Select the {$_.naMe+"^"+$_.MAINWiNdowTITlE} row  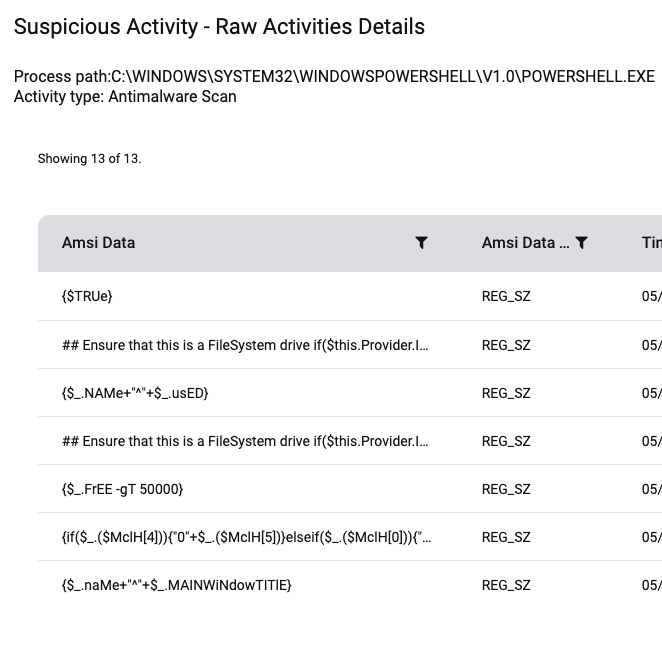[x=350, y=585]
